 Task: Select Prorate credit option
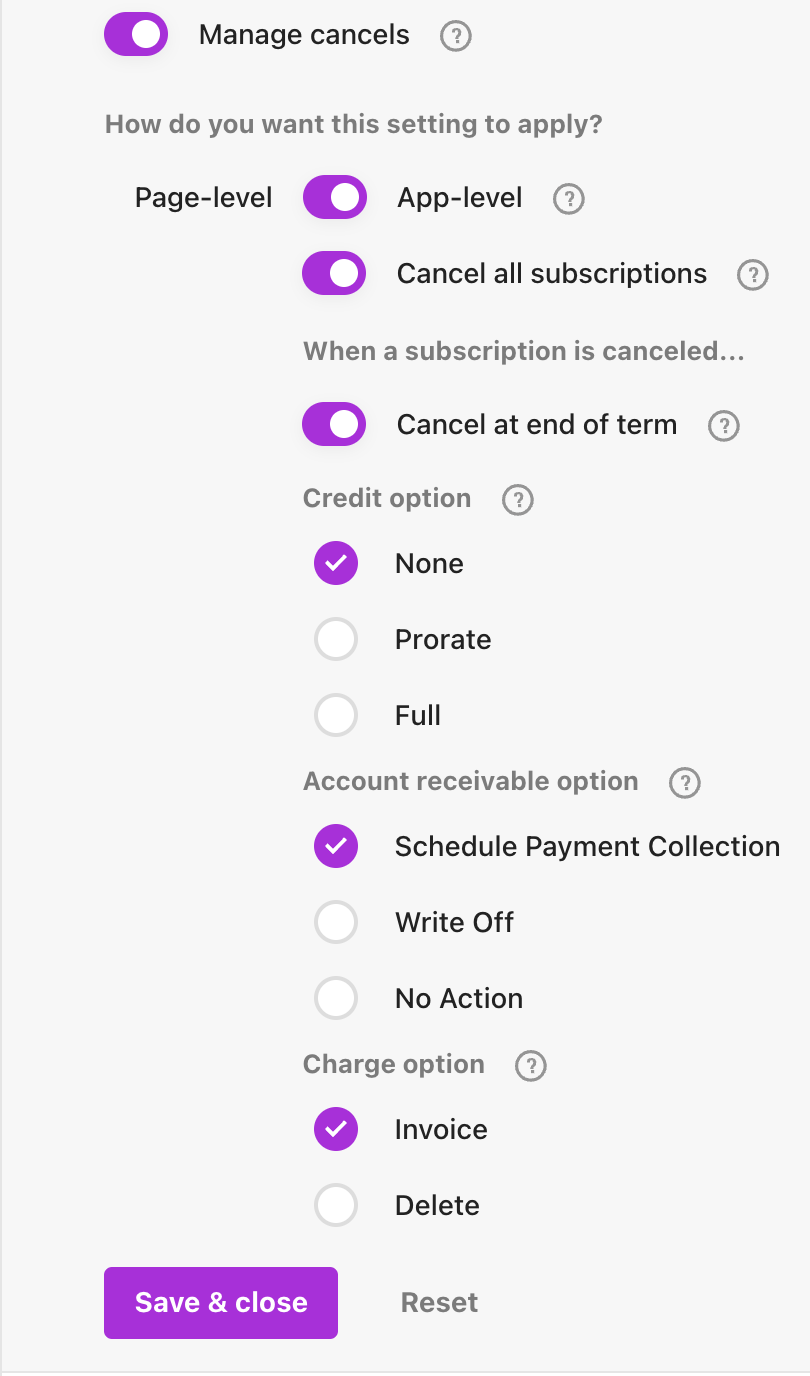(336, 640)
